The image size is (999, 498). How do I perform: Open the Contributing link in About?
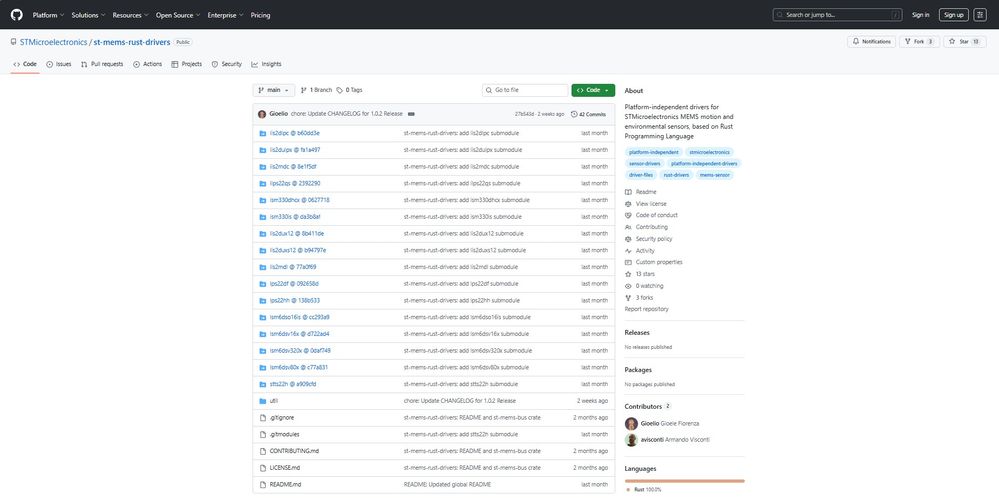(646, 227)
